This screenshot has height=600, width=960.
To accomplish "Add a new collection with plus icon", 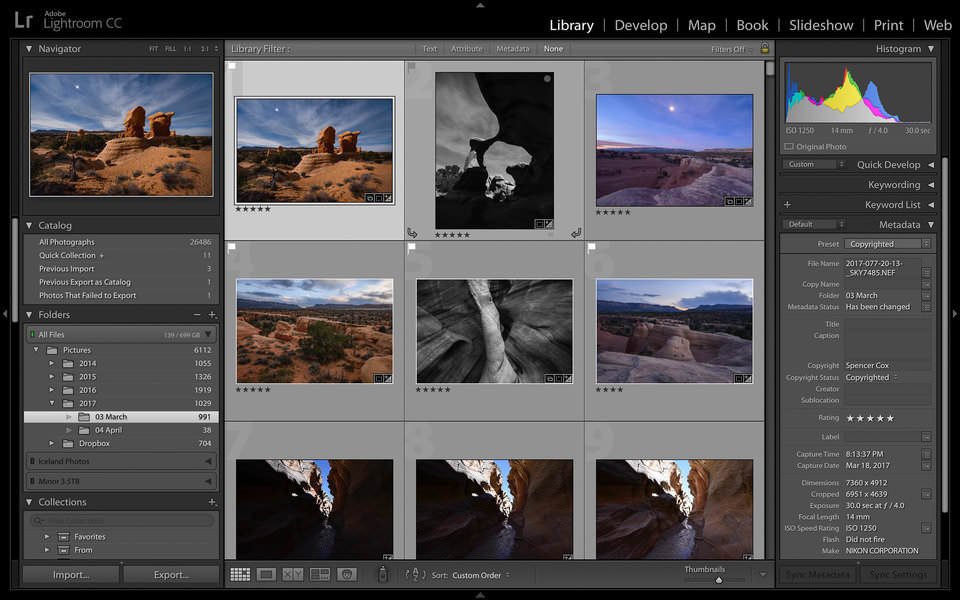I will point(212,502).
